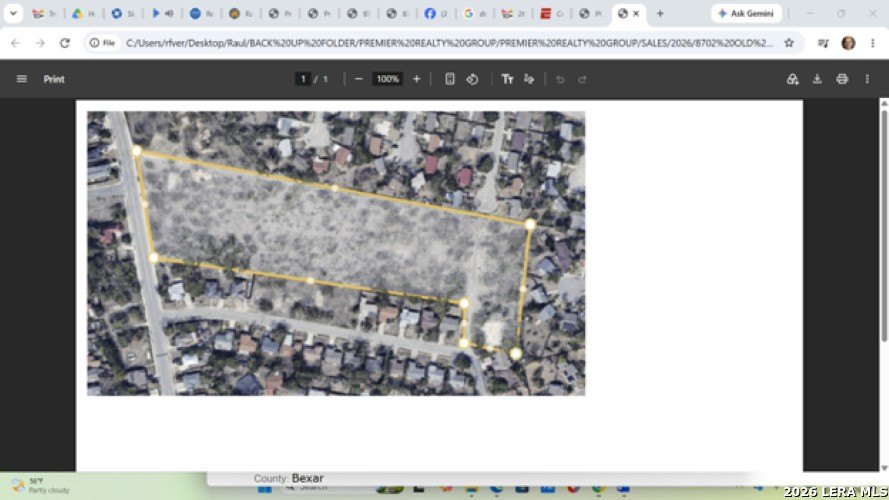Switch to the Google Drive tab
This screenshot has width=889, height=500.
click(83, 13)
